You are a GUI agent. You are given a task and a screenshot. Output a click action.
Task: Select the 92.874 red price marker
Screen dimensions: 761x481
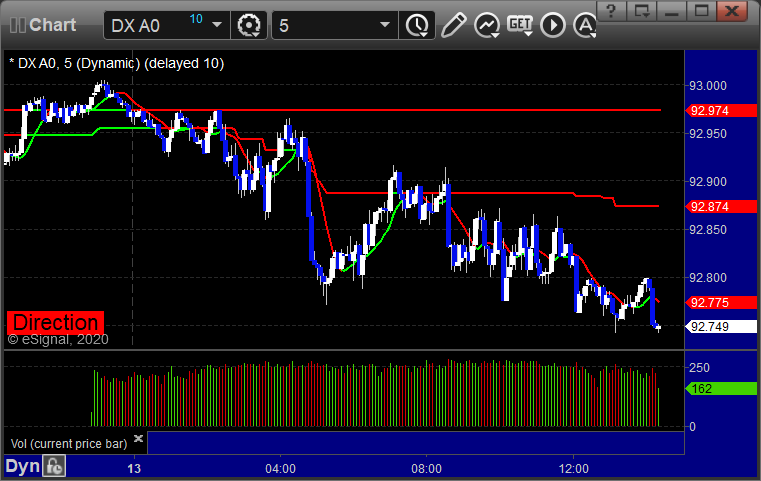(721, 207)
